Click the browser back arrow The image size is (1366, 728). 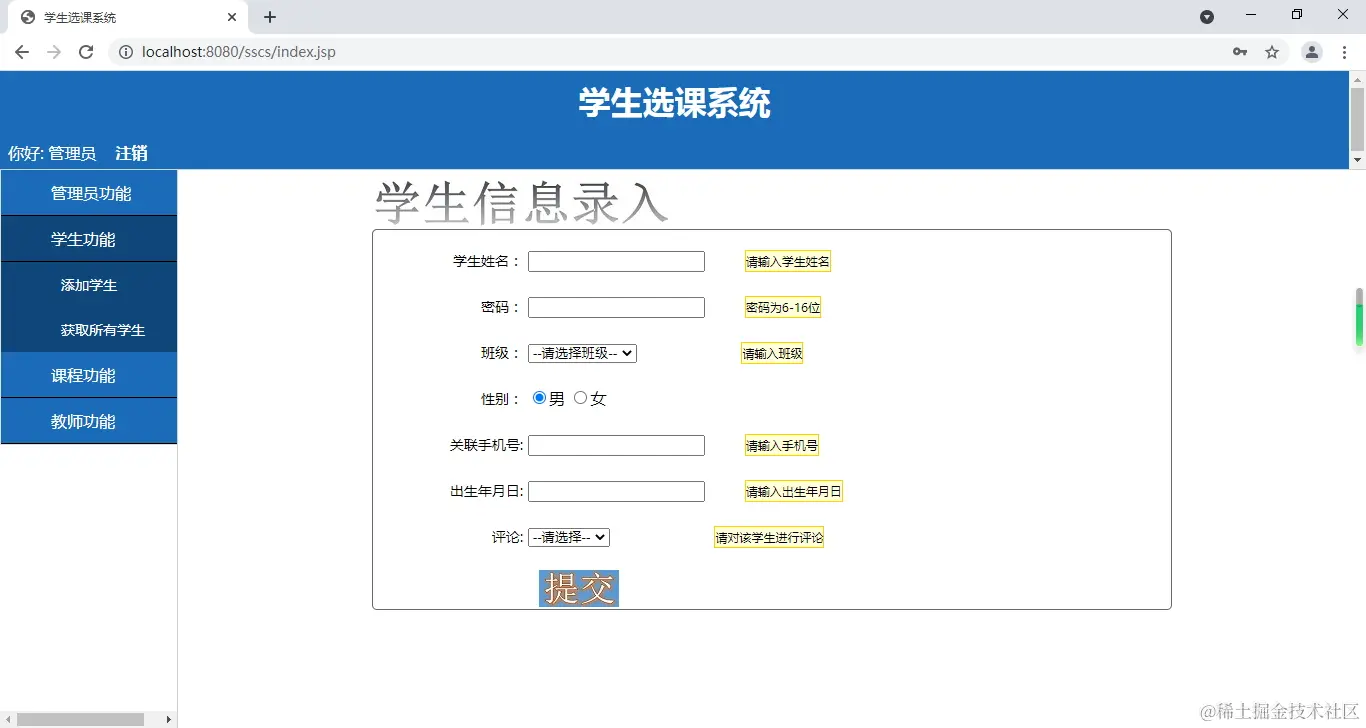[x=21, y=51]
